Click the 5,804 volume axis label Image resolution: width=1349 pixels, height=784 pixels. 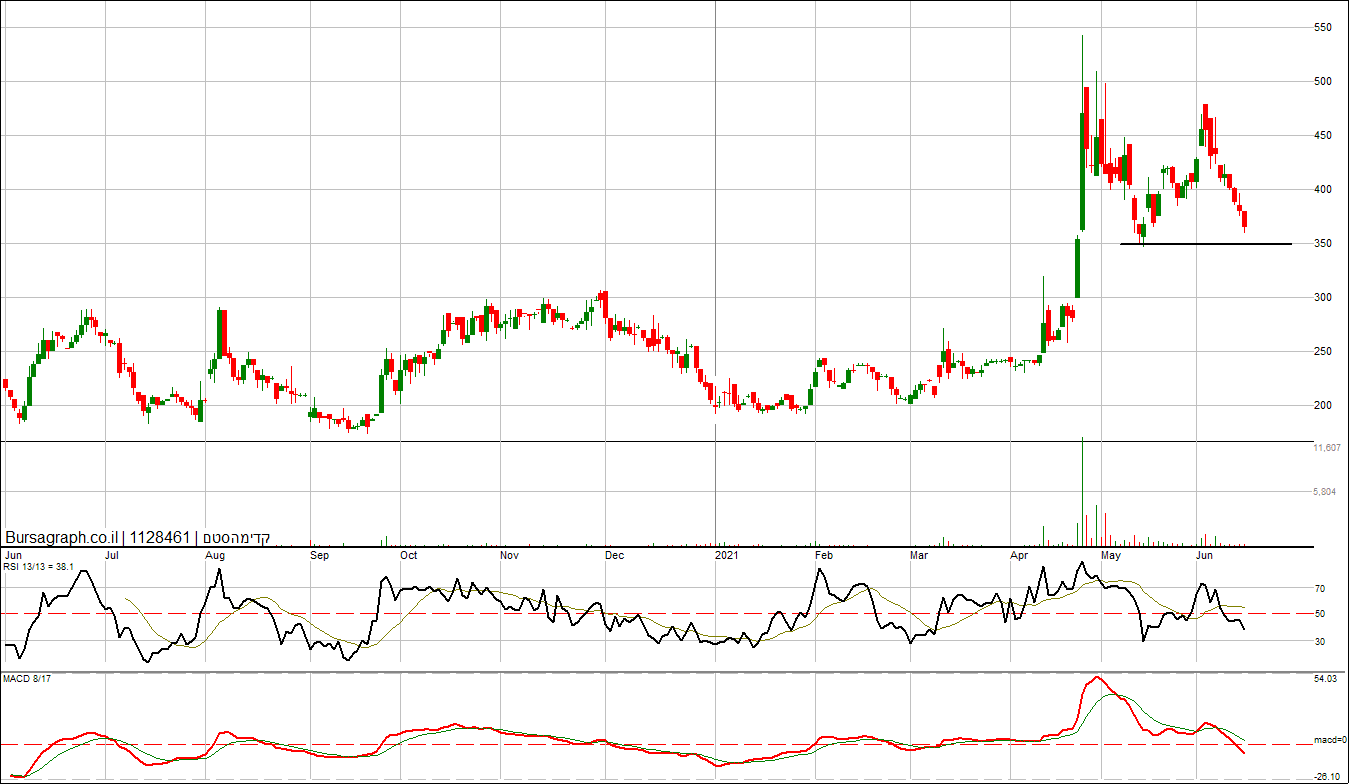pos(1325,492)
